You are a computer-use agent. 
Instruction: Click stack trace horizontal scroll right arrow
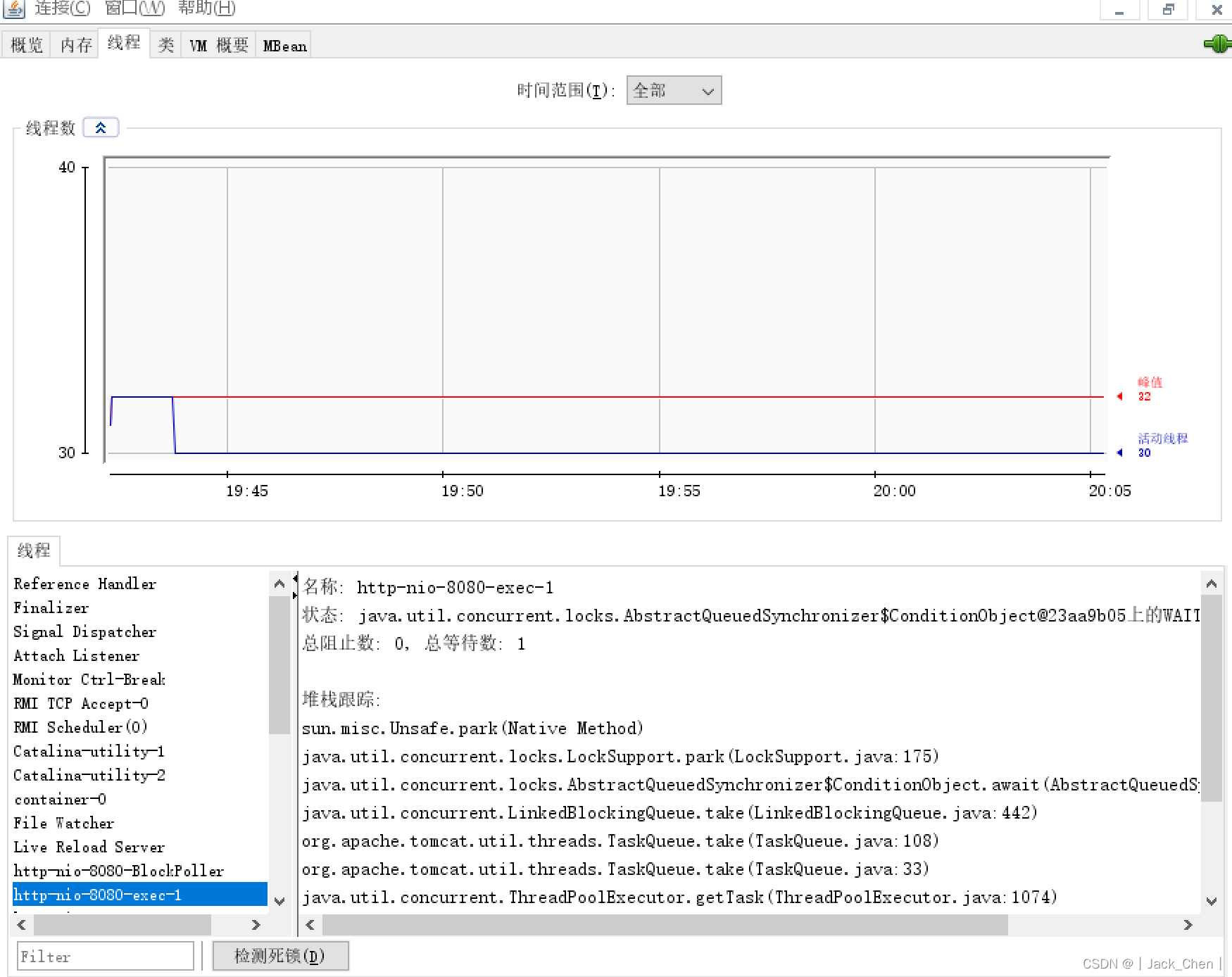[x=1188, y=925]
